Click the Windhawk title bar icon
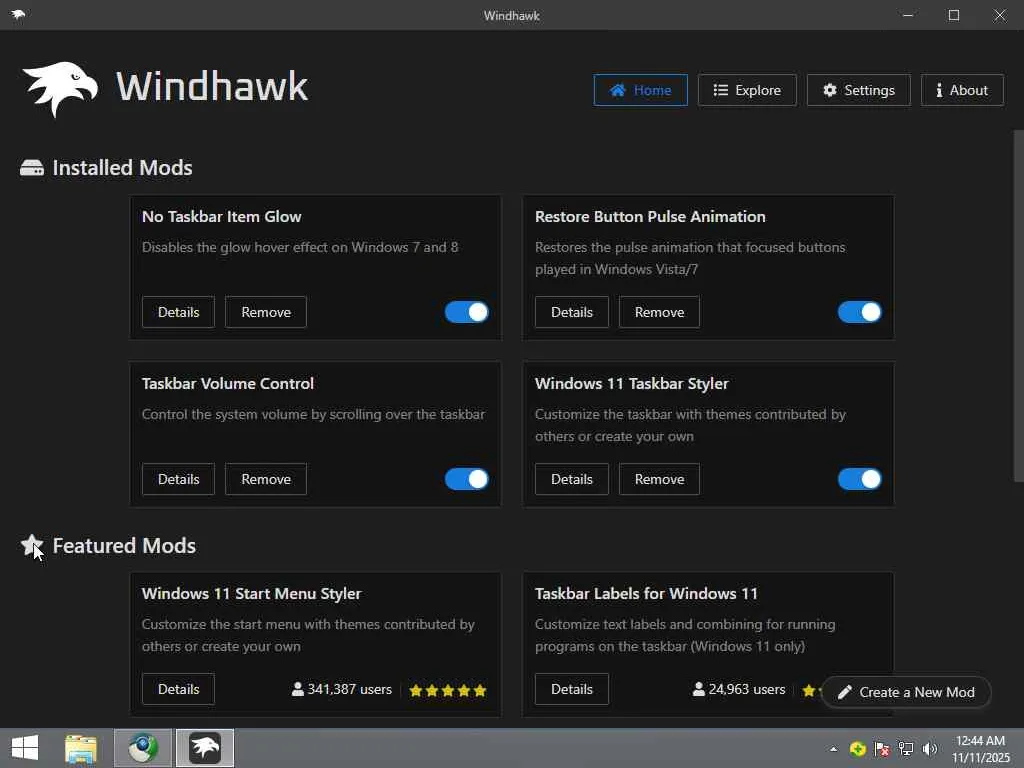This screenshot has height=768, width=1024. 18,14
